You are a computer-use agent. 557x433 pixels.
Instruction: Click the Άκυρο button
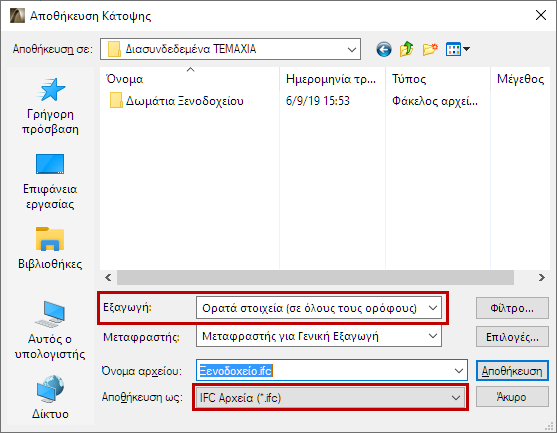coord(512,397)
